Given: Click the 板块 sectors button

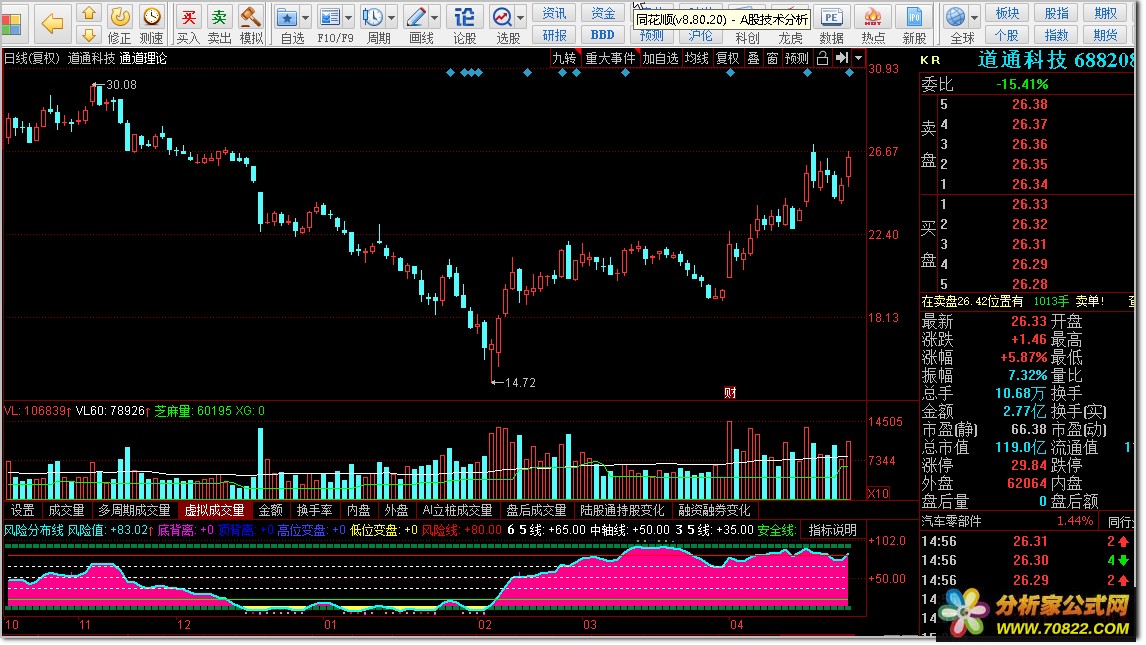Looking at the screenshot, I should pyautogui.click(x=1007, y=13).
